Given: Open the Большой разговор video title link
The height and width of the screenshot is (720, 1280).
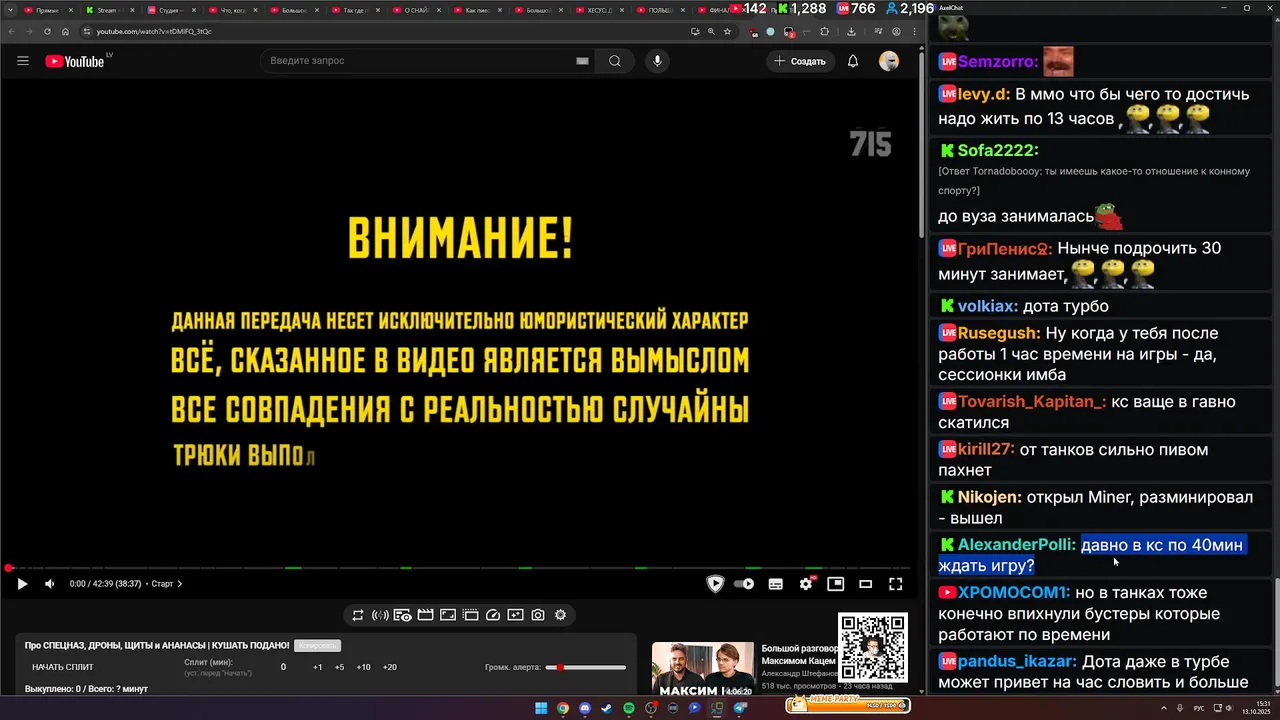Looking at the screenshot, I should click(x=799, y=655).
